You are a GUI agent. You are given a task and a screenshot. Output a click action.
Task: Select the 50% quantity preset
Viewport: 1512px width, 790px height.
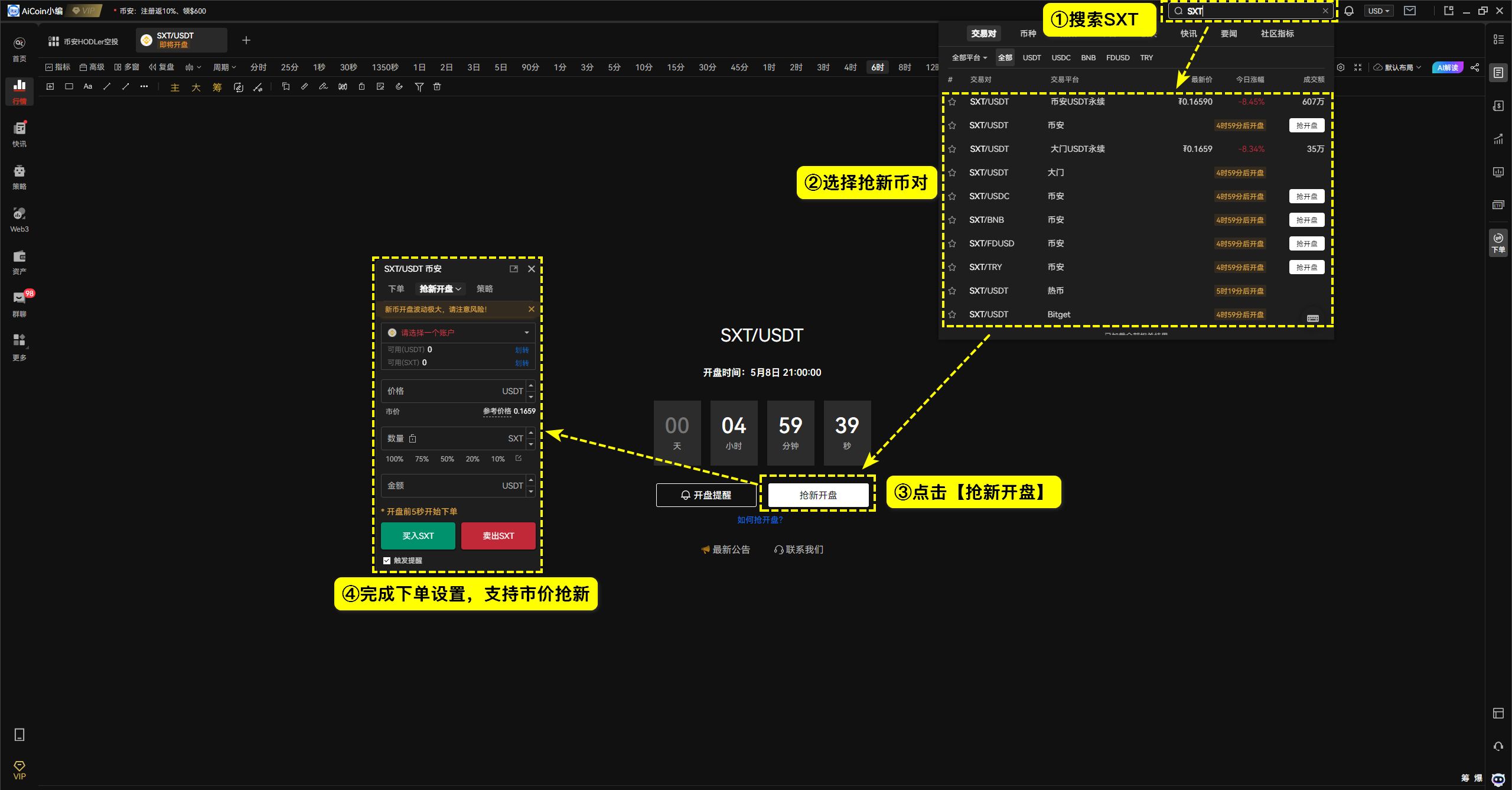point(447,459)
